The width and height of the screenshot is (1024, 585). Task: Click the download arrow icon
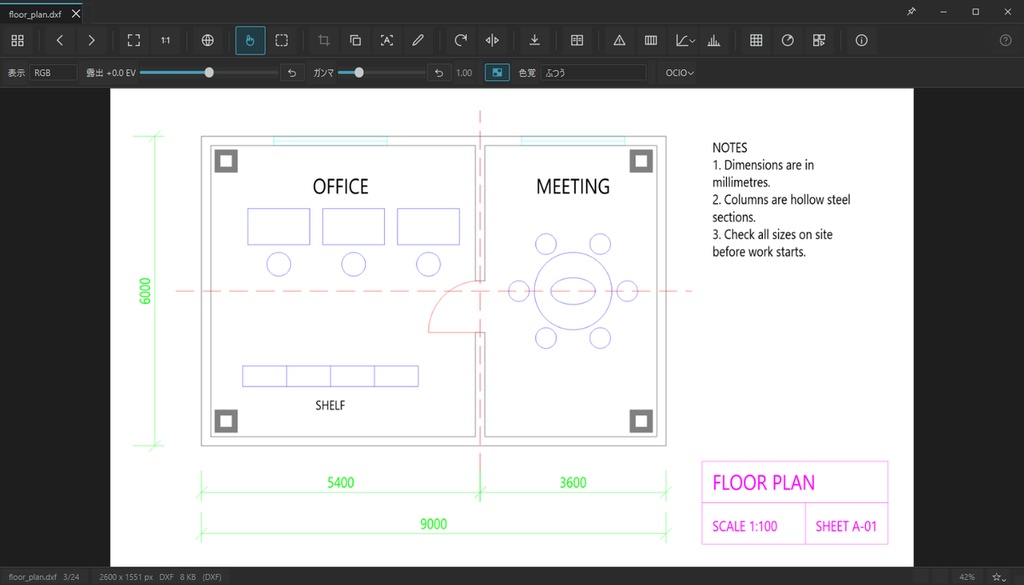tap(534, 40)
